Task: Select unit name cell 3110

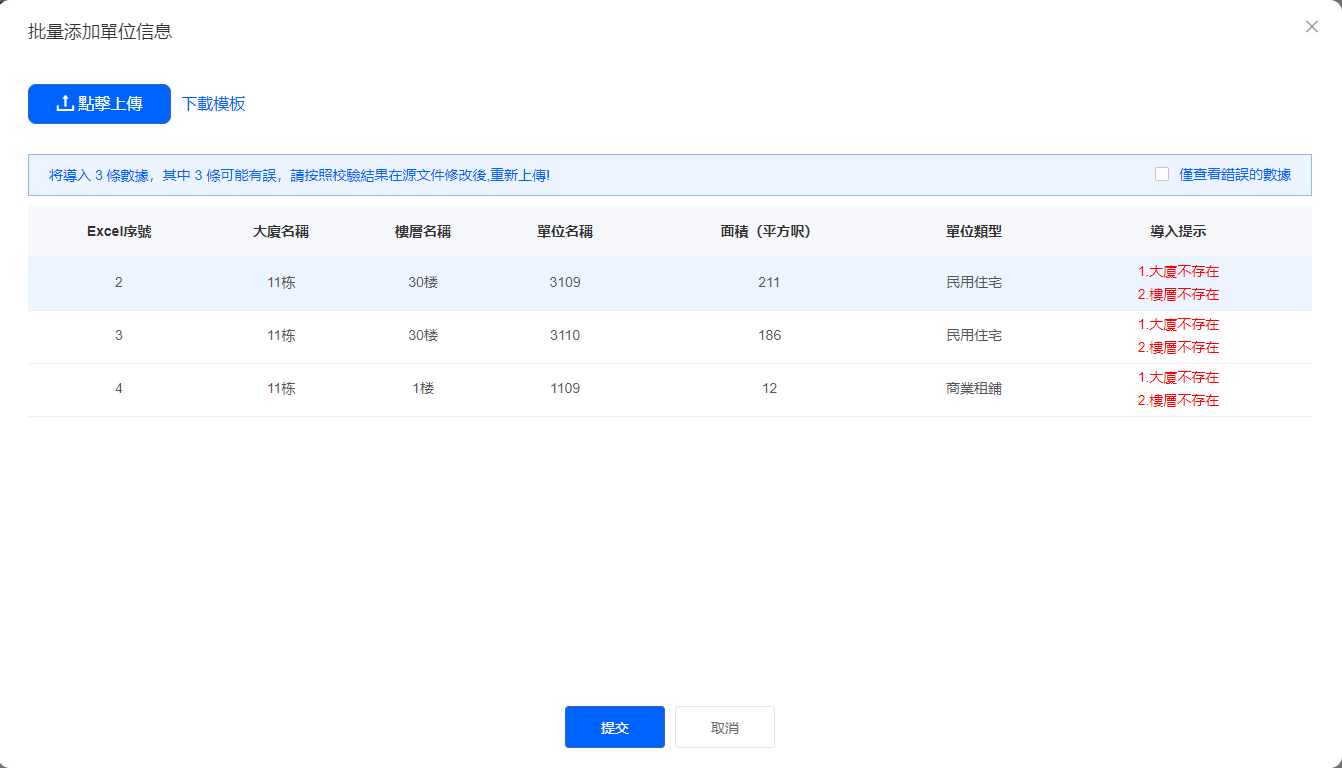Action: coord(565,336)
